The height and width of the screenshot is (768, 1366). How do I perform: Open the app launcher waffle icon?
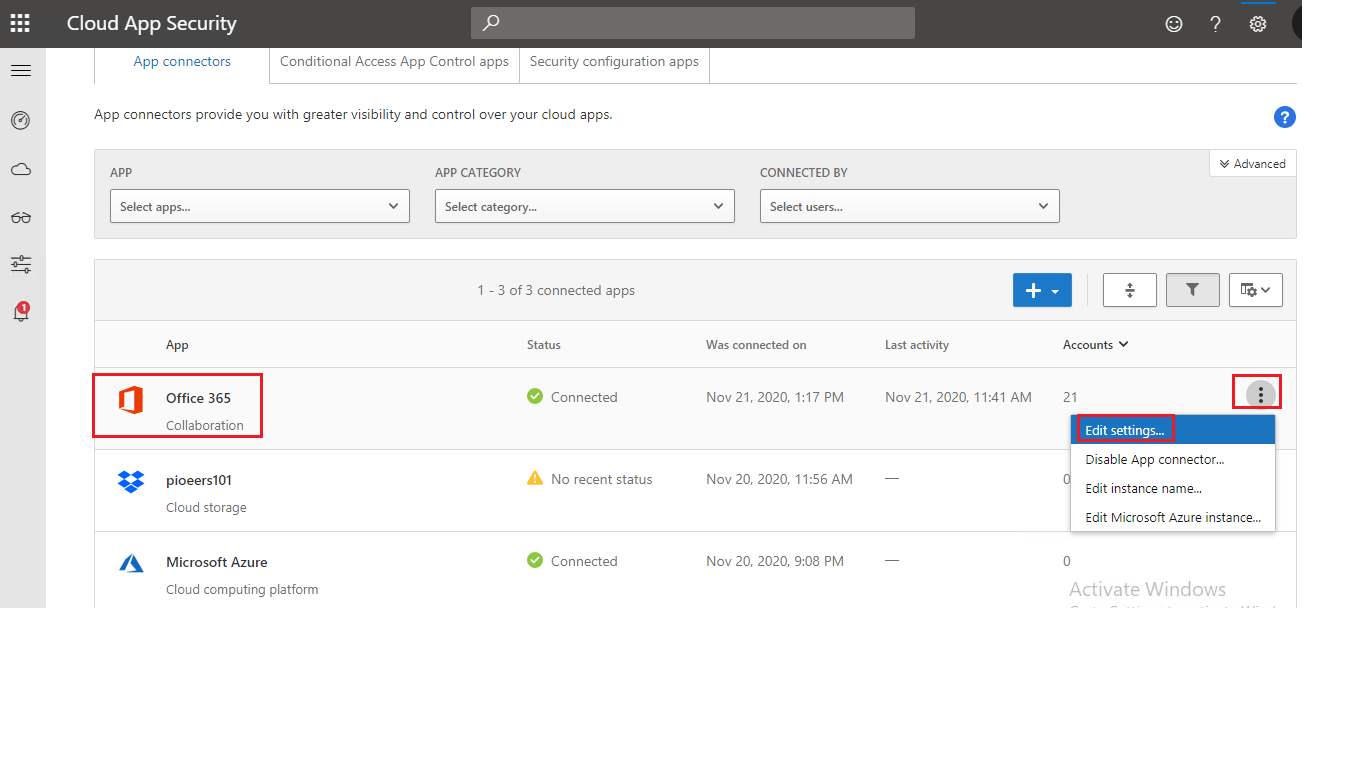tap(20, 23)
